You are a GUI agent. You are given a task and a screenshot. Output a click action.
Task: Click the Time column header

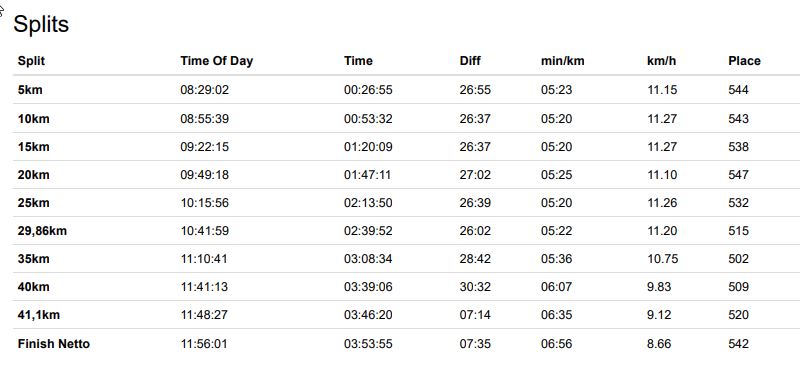[x=358, y=61]
